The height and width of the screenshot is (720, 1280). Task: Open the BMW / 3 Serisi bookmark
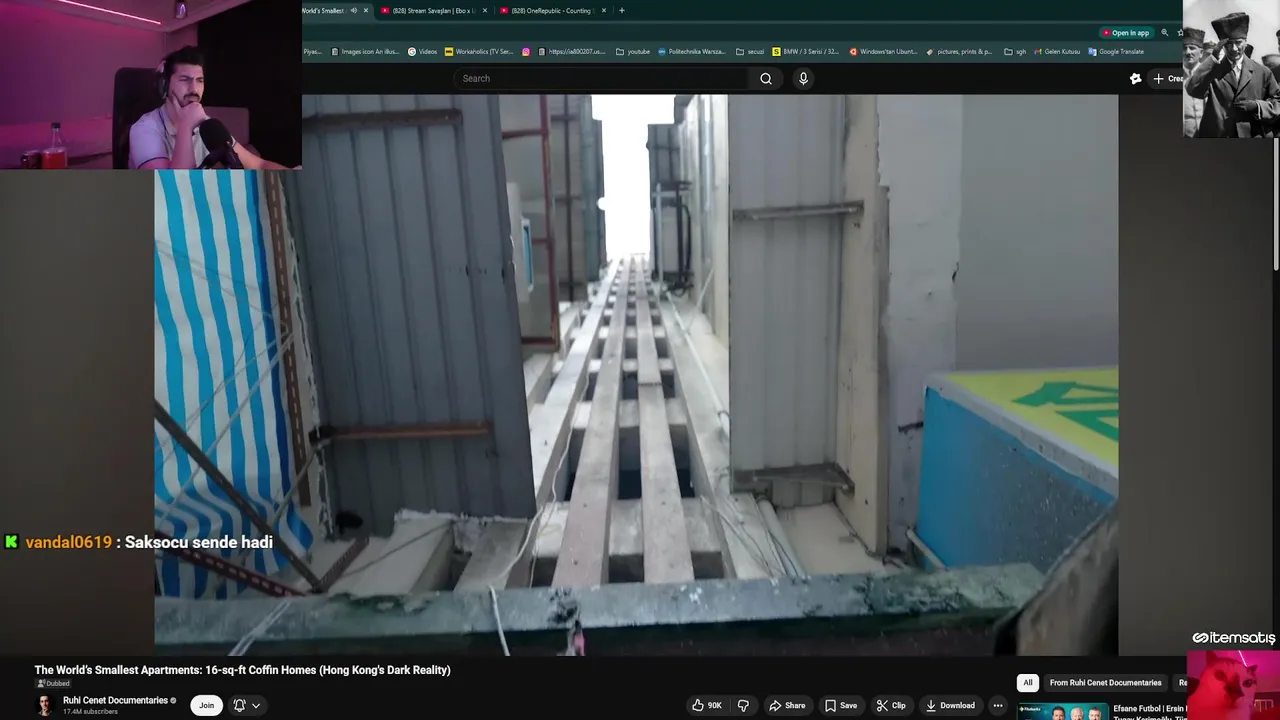[805, 52]
